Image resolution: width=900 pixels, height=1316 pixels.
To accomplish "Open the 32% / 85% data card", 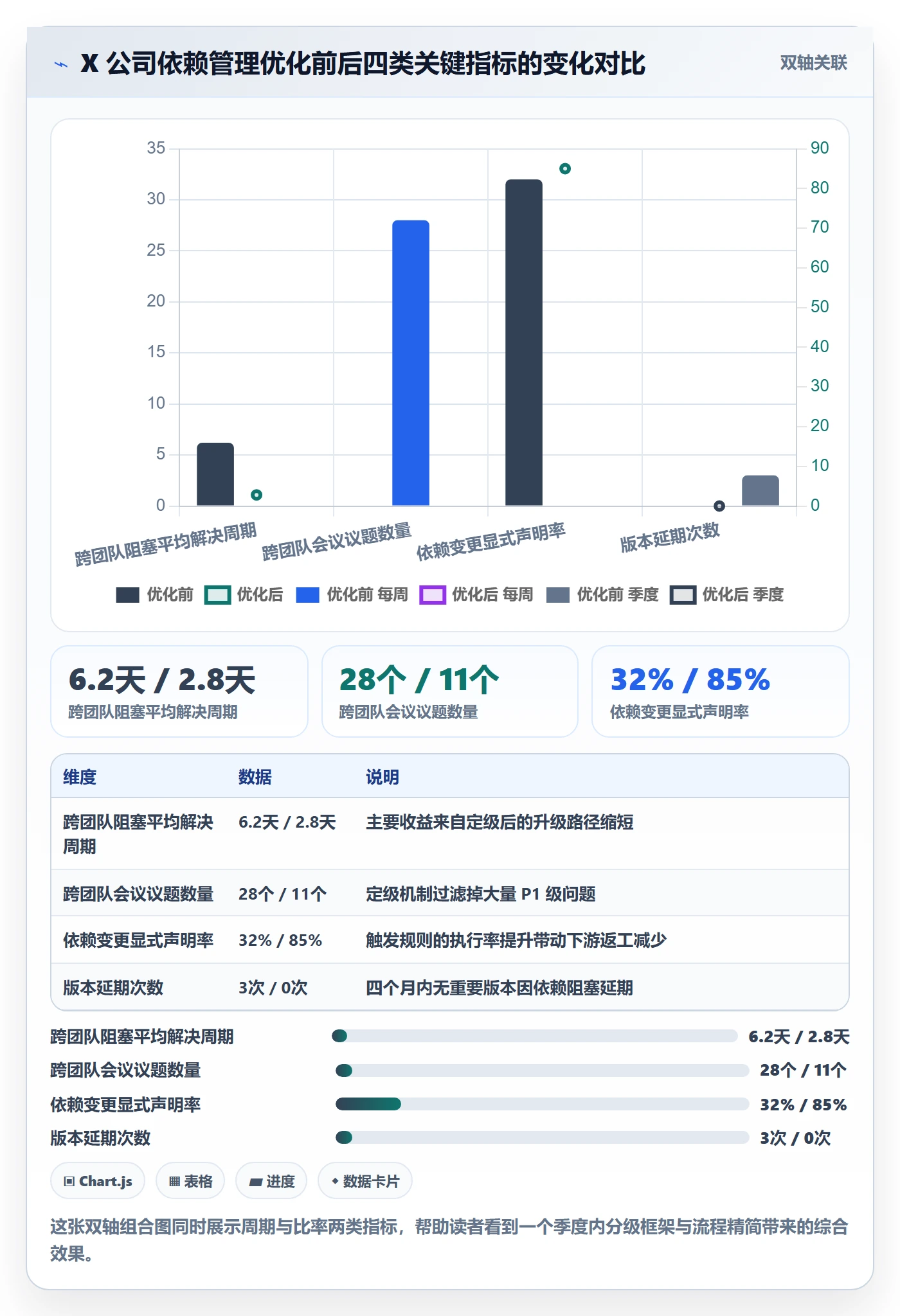I will click(x=721, y=691).
